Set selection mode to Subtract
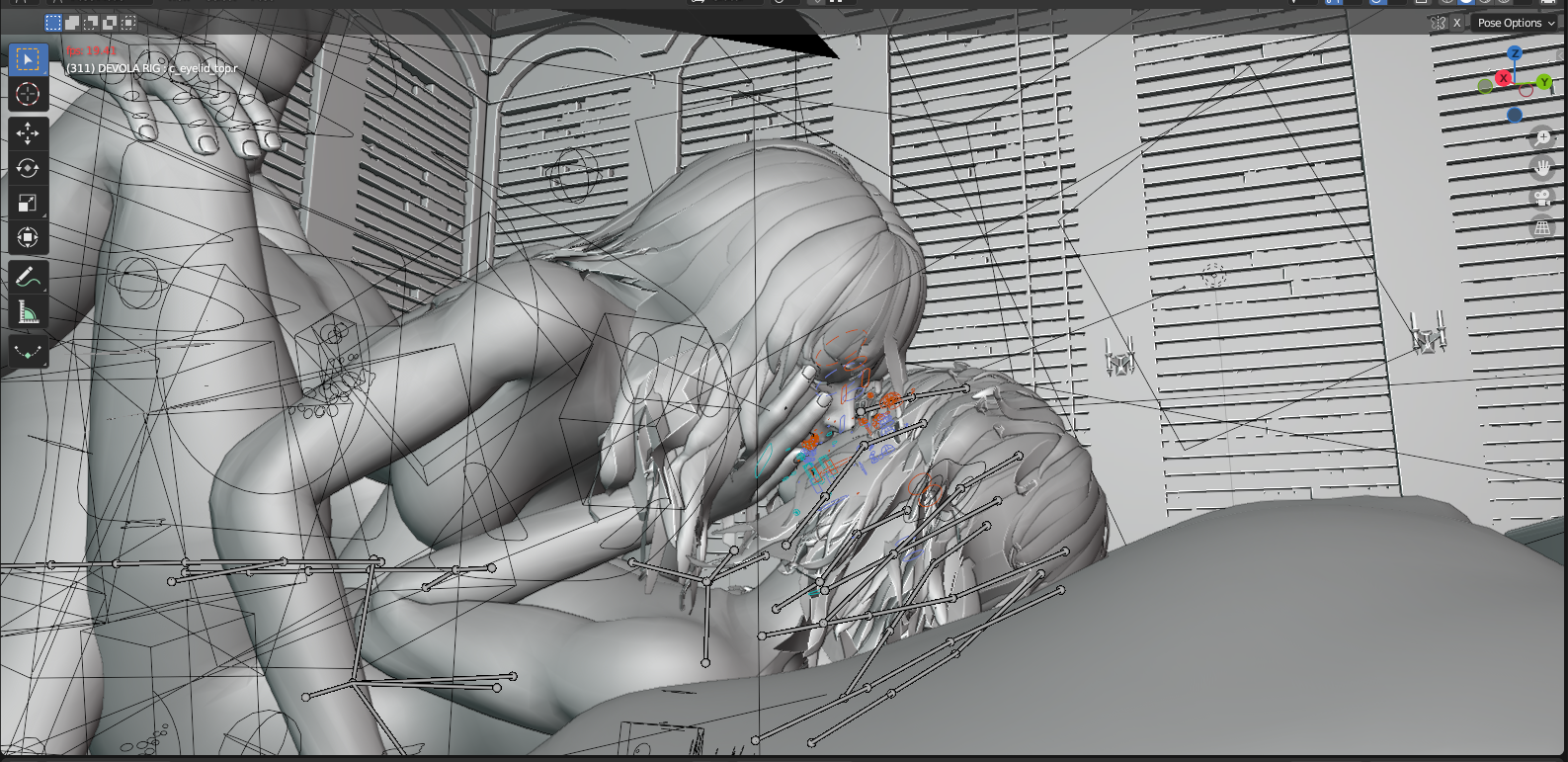This screenshot has height=762, width=1568. tap(91, 23)
